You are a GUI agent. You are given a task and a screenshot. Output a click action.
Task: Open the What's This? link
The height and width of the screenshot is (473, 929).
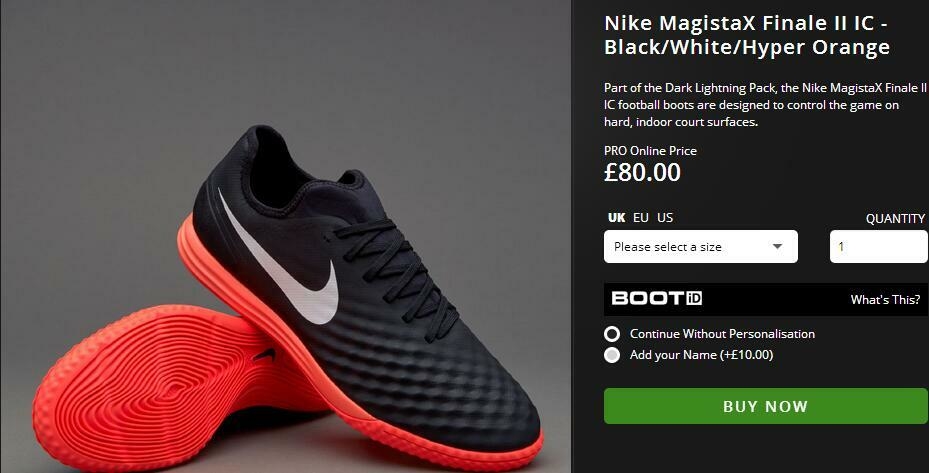(x=885, y=299)
